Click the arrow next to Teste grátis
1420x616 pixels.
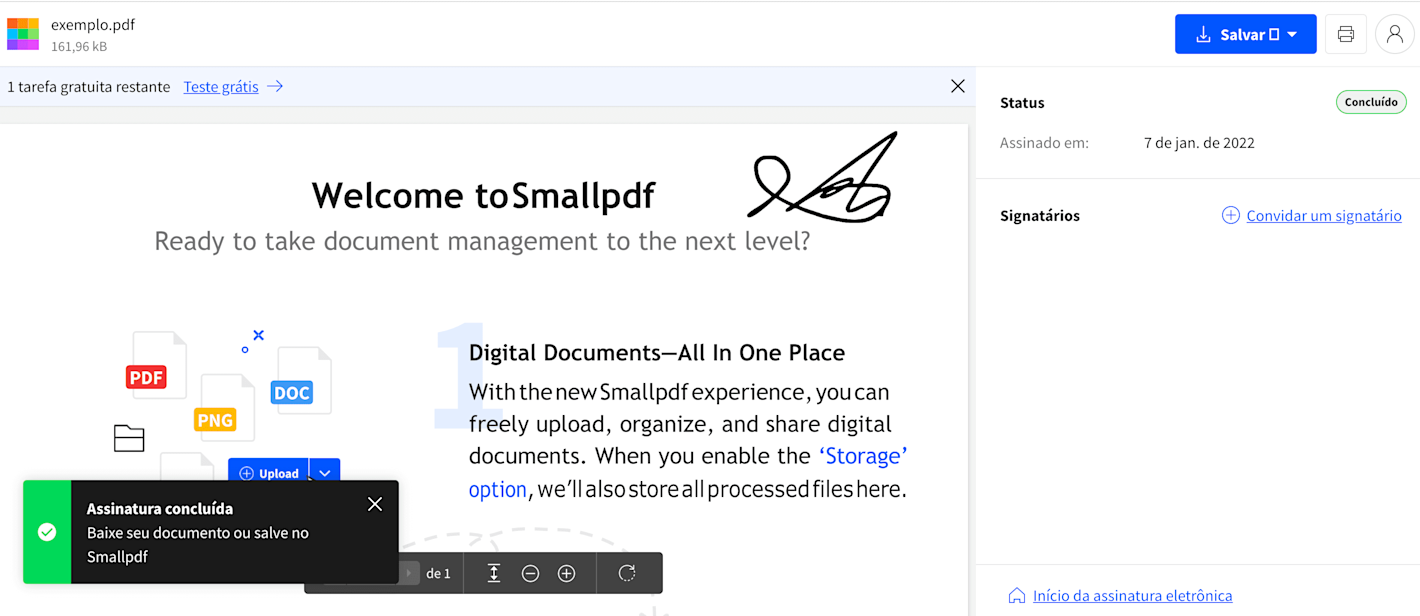tap(275, 87)
